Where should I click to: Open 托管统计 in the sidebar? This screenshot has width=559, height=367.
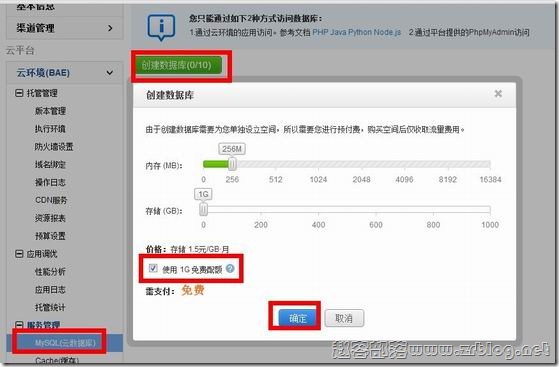[50, 307]
